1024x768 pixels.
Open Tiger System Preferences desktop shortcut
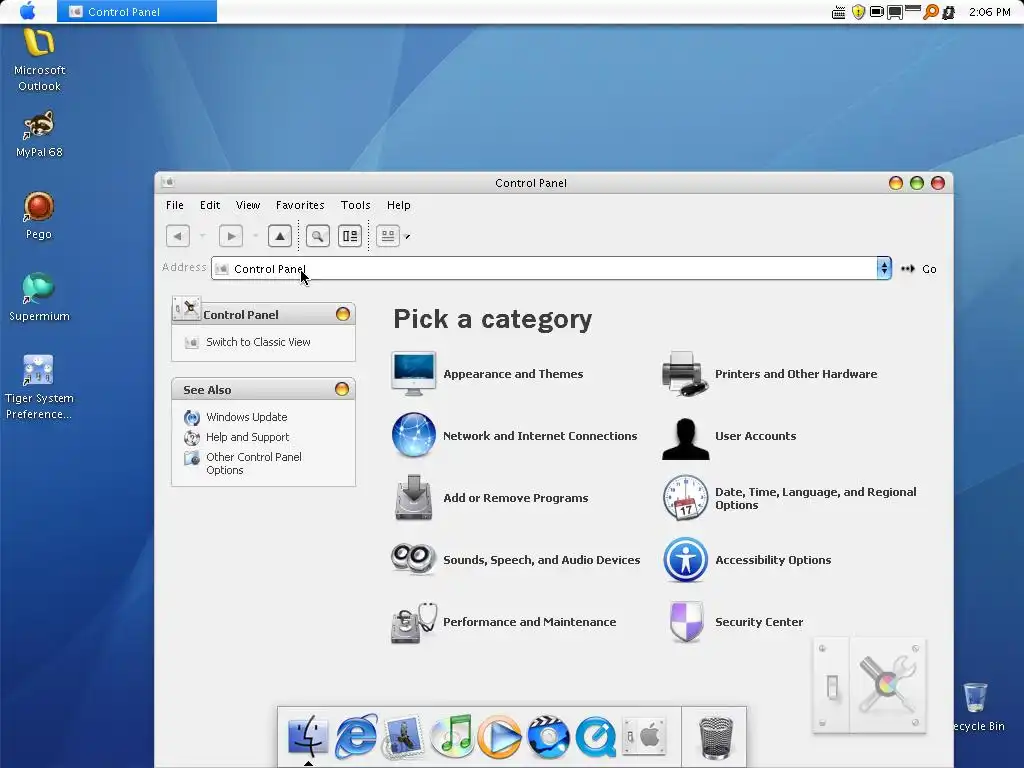[x=39, y=387]
